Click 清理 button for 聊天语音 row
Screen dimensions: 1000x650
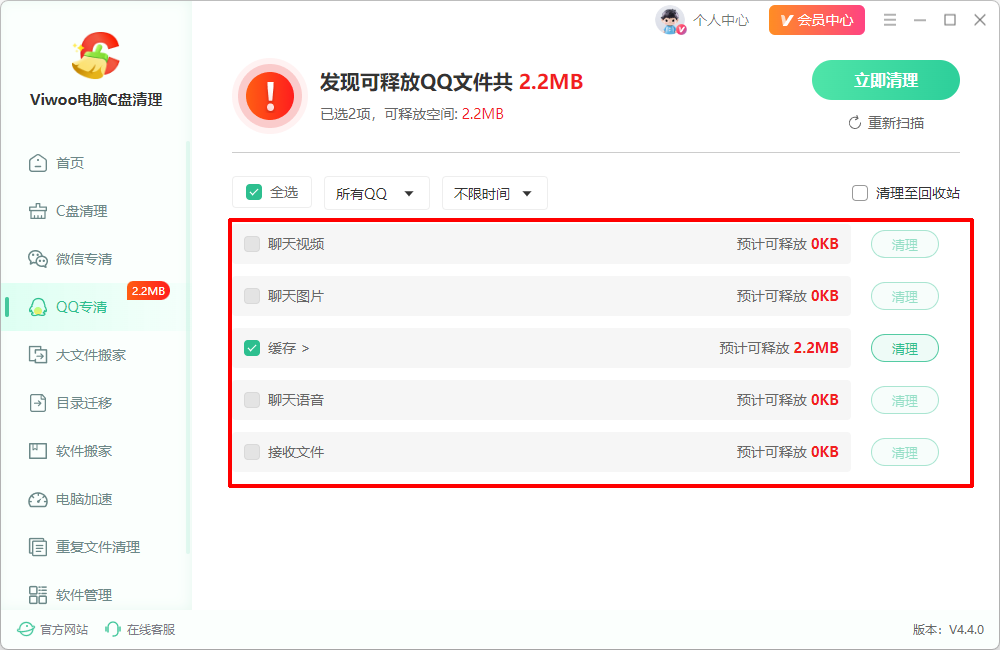[905, 401]
